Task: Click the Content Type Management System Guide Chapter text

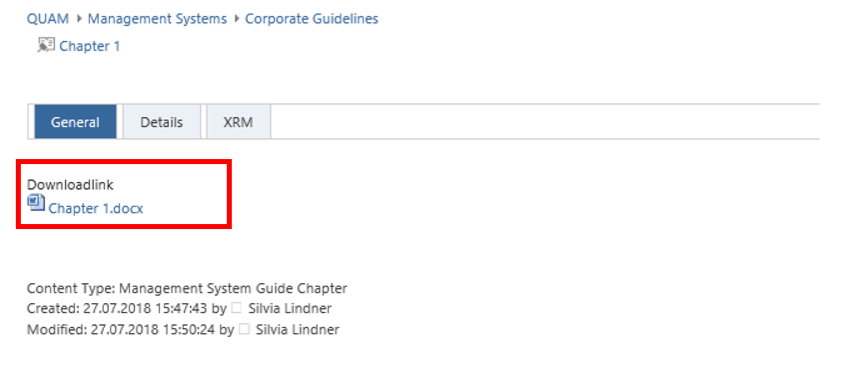Action: (187, 289)
